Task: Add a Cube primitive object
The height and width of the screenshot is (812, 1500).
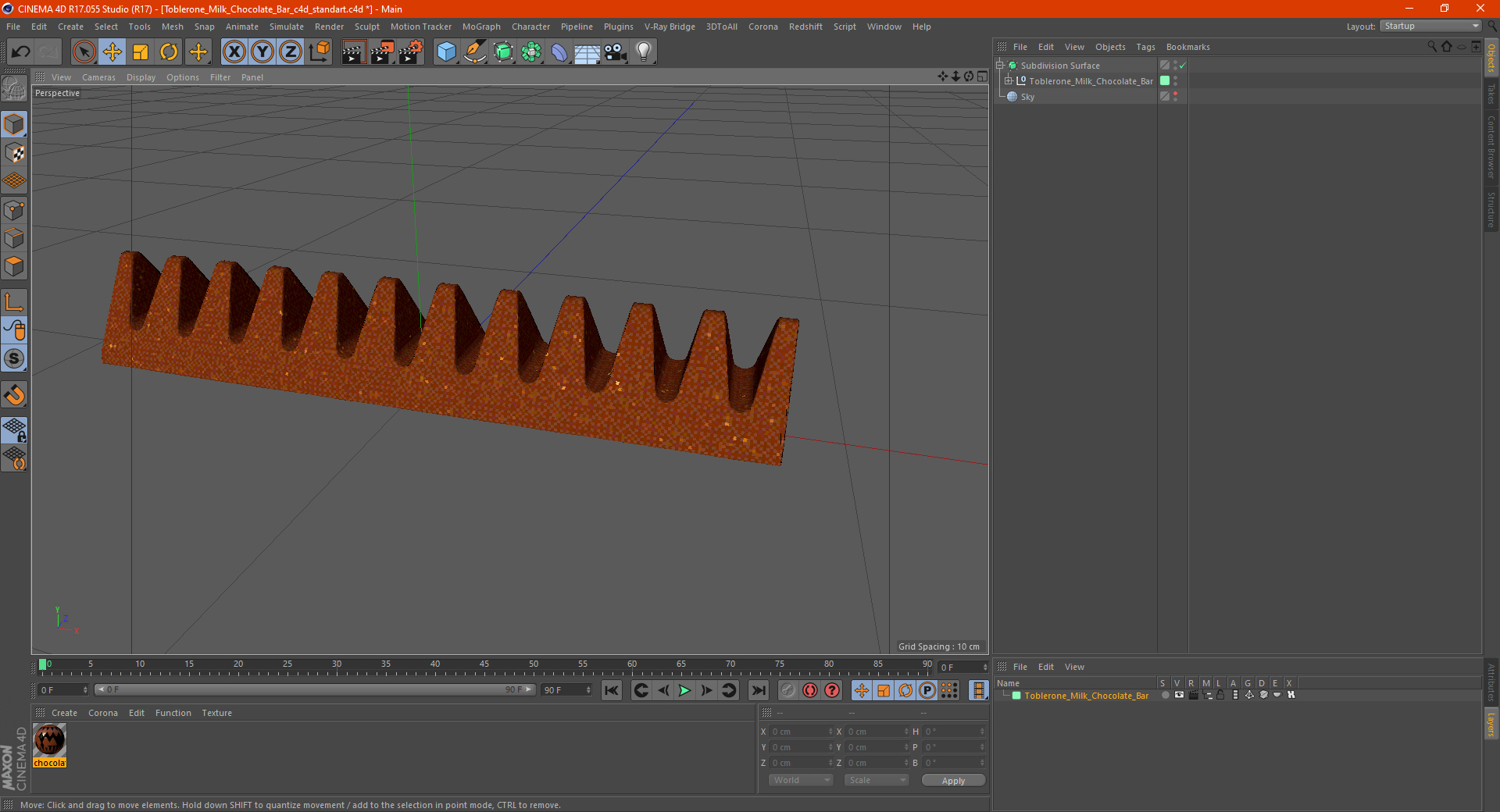Action: click(x=446, y=52)
